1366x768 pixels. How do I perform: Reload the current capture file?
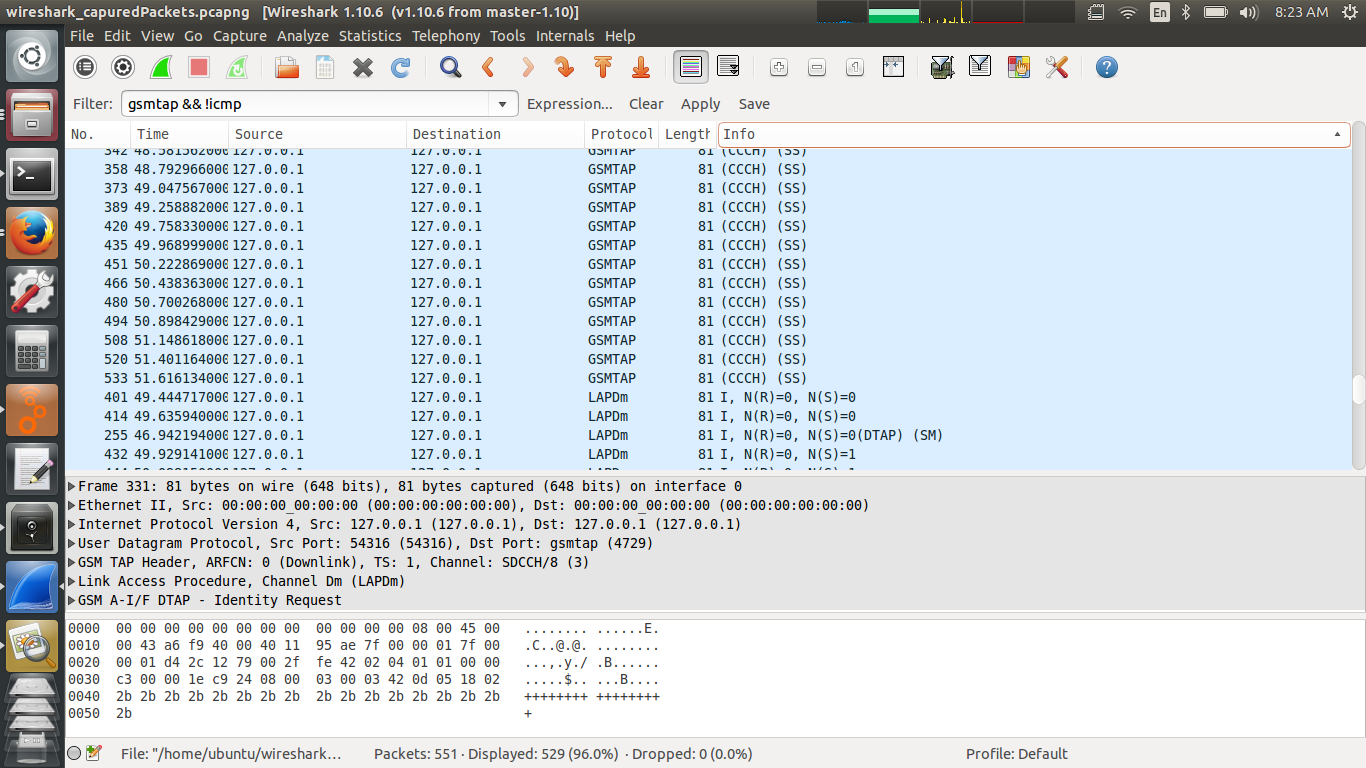pyautogui.click(x=401, y=67)
